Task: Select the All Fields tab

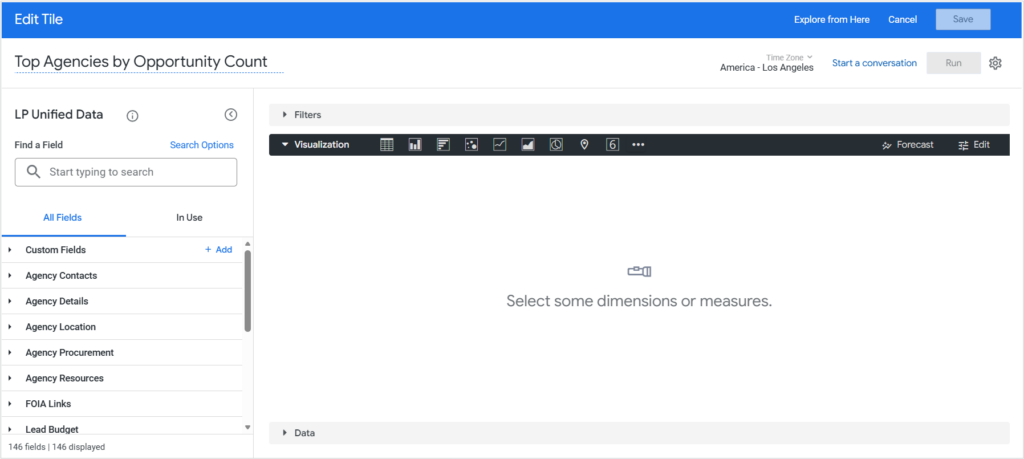Action: [63, 217]
